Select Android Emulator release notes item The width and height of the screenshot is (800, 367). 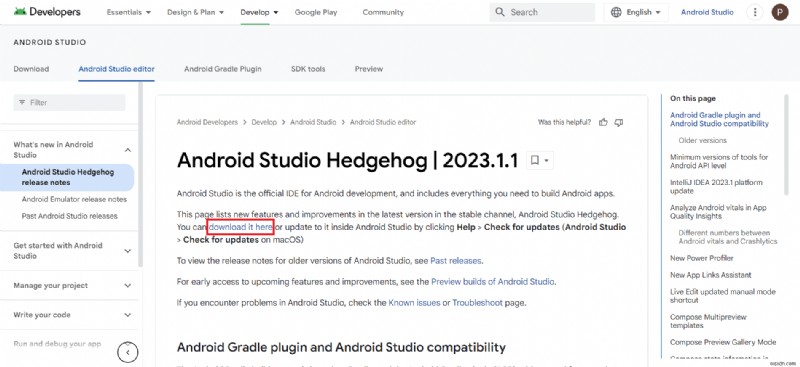coord(74,200)
